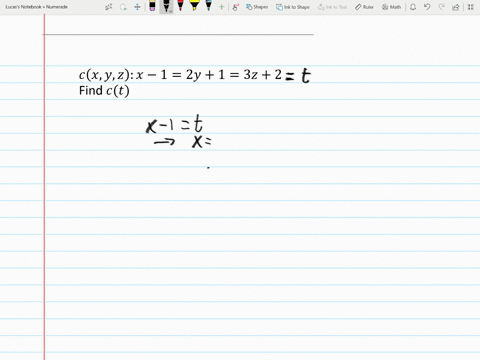Open the Math assistant
480x360 pixels.
pyautogui.click(x=391, y=7)
